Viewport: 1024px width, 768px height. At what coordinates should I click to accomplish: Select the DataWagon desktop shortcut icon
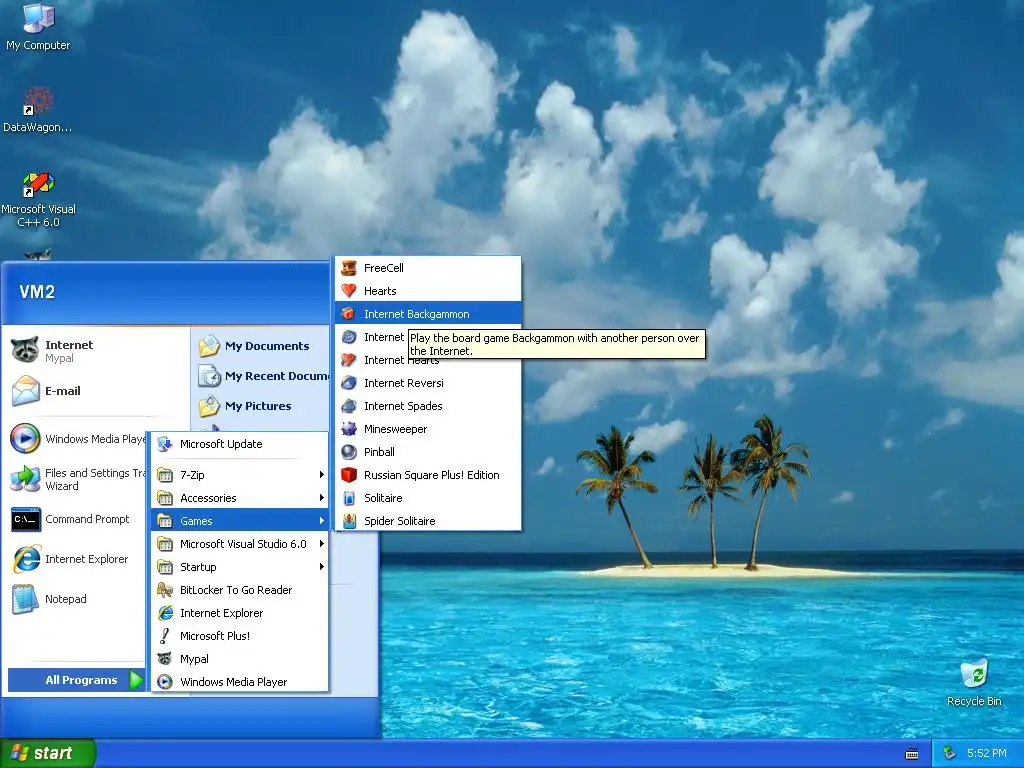(38, 110)
